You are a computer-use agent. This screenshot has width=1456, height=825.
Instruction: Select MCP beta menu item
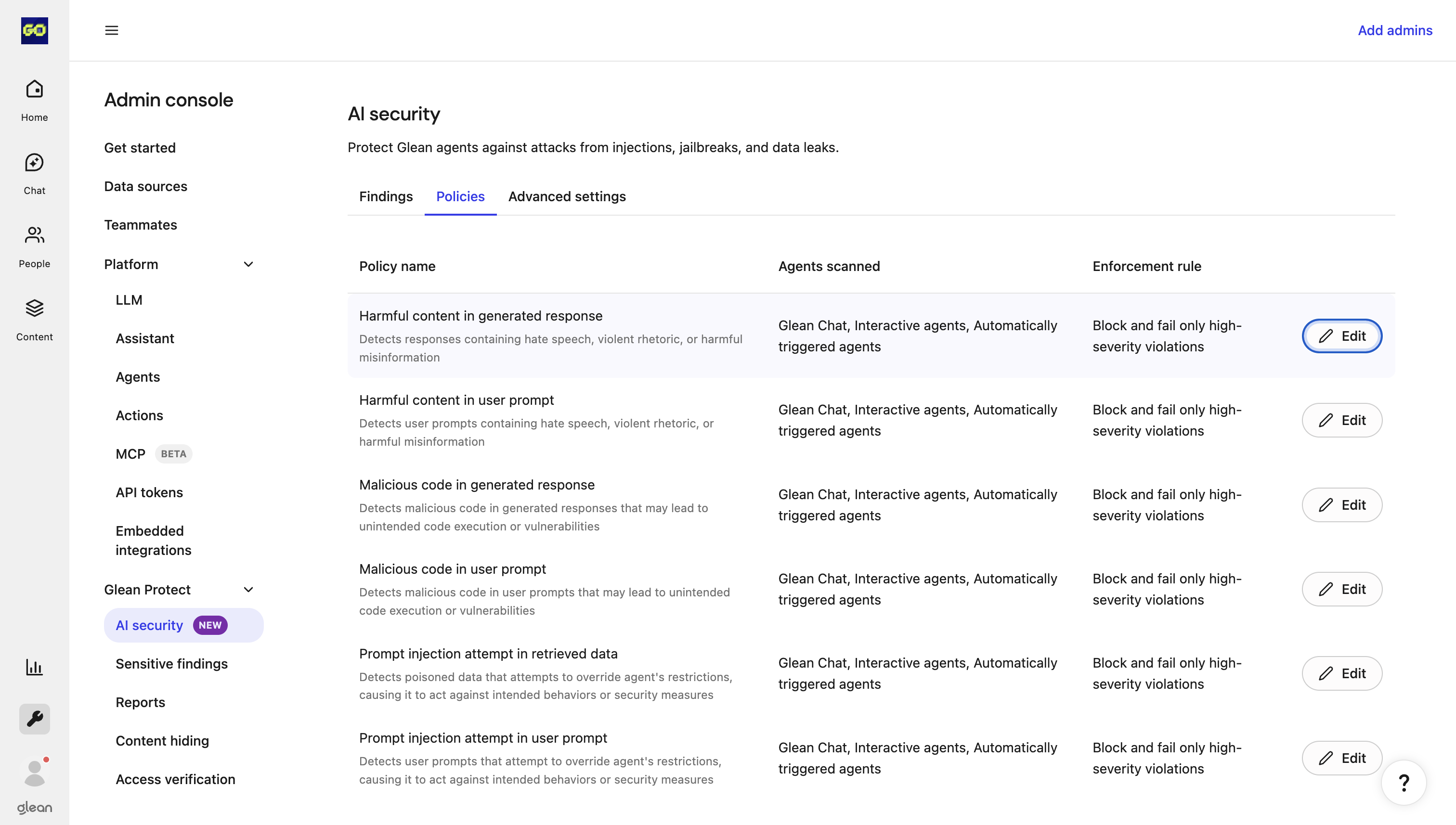pyautogui.click(x=130, y=454)
